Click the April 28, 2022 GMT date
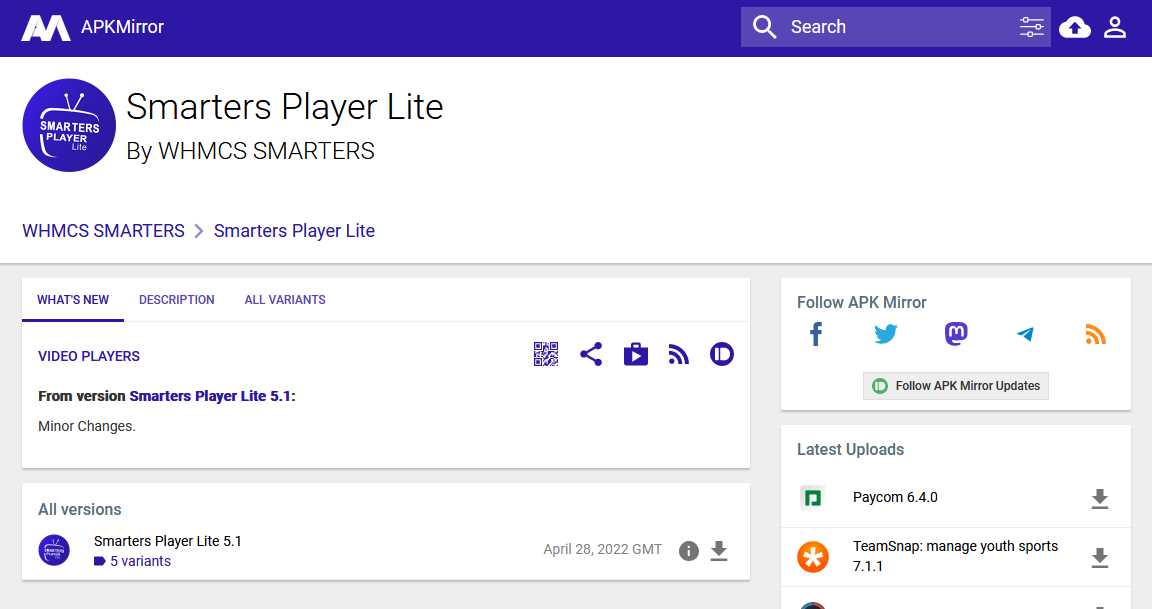This screenshot has height=609, width=1152. point(602,549)
